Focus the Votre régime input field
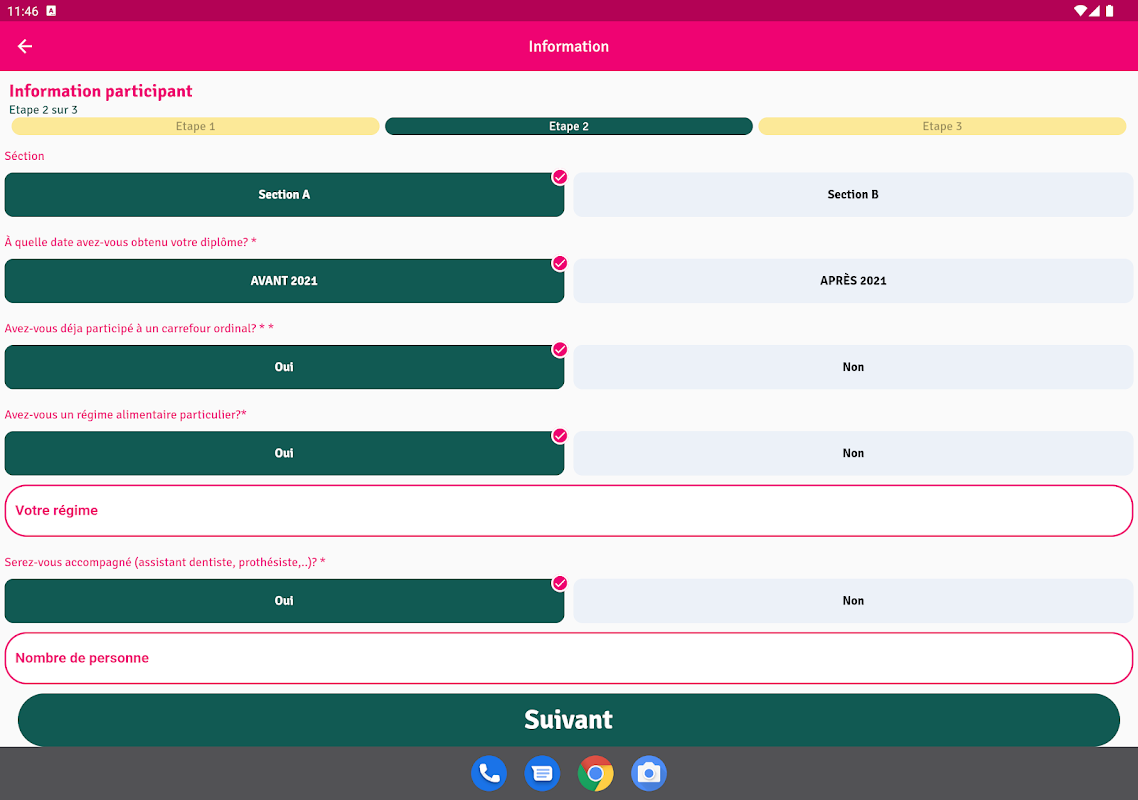The height and width of the screenshot is (800, 1138). 568,511
